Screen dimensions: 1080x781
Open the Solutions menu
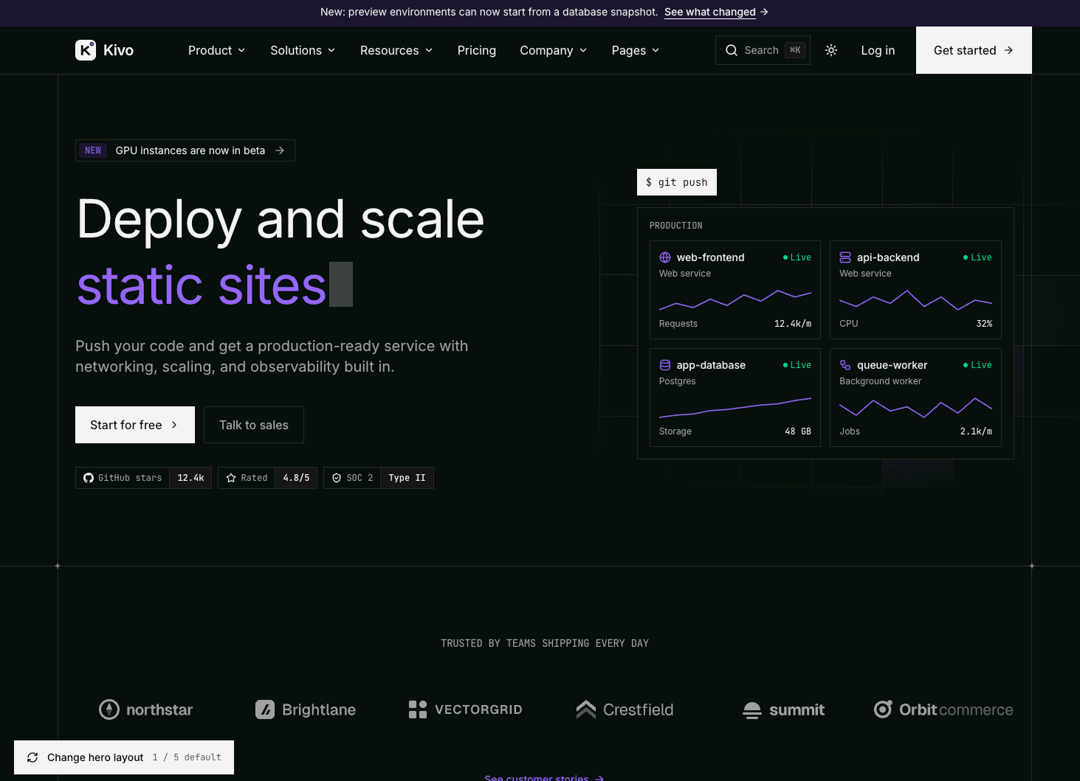click(302, 50)
